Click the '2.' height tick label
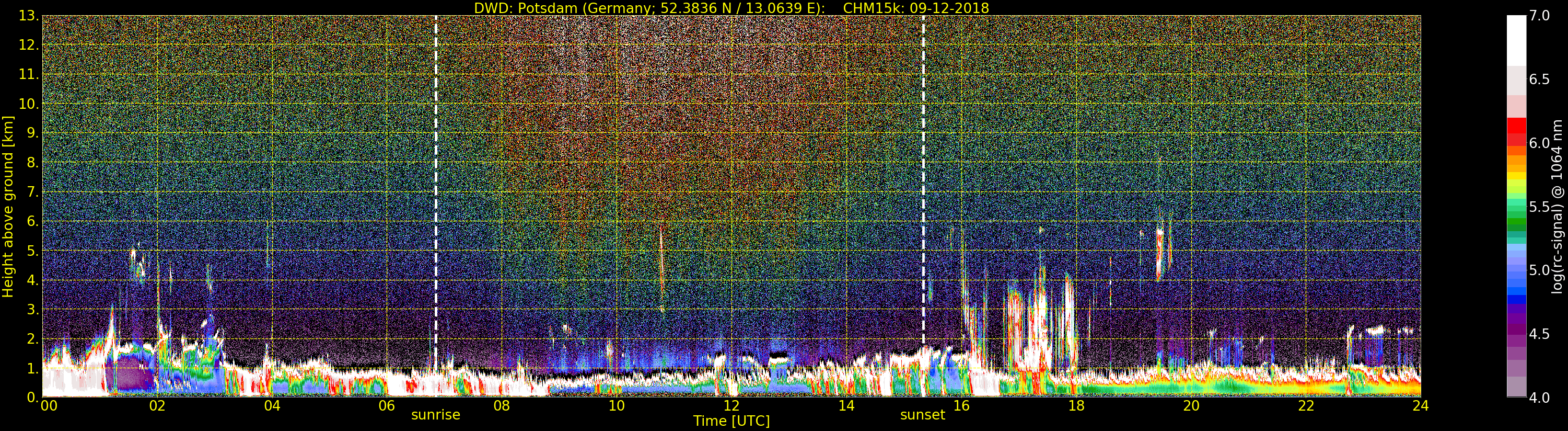The image size is (1568, 431). click(x=32, y=338)
